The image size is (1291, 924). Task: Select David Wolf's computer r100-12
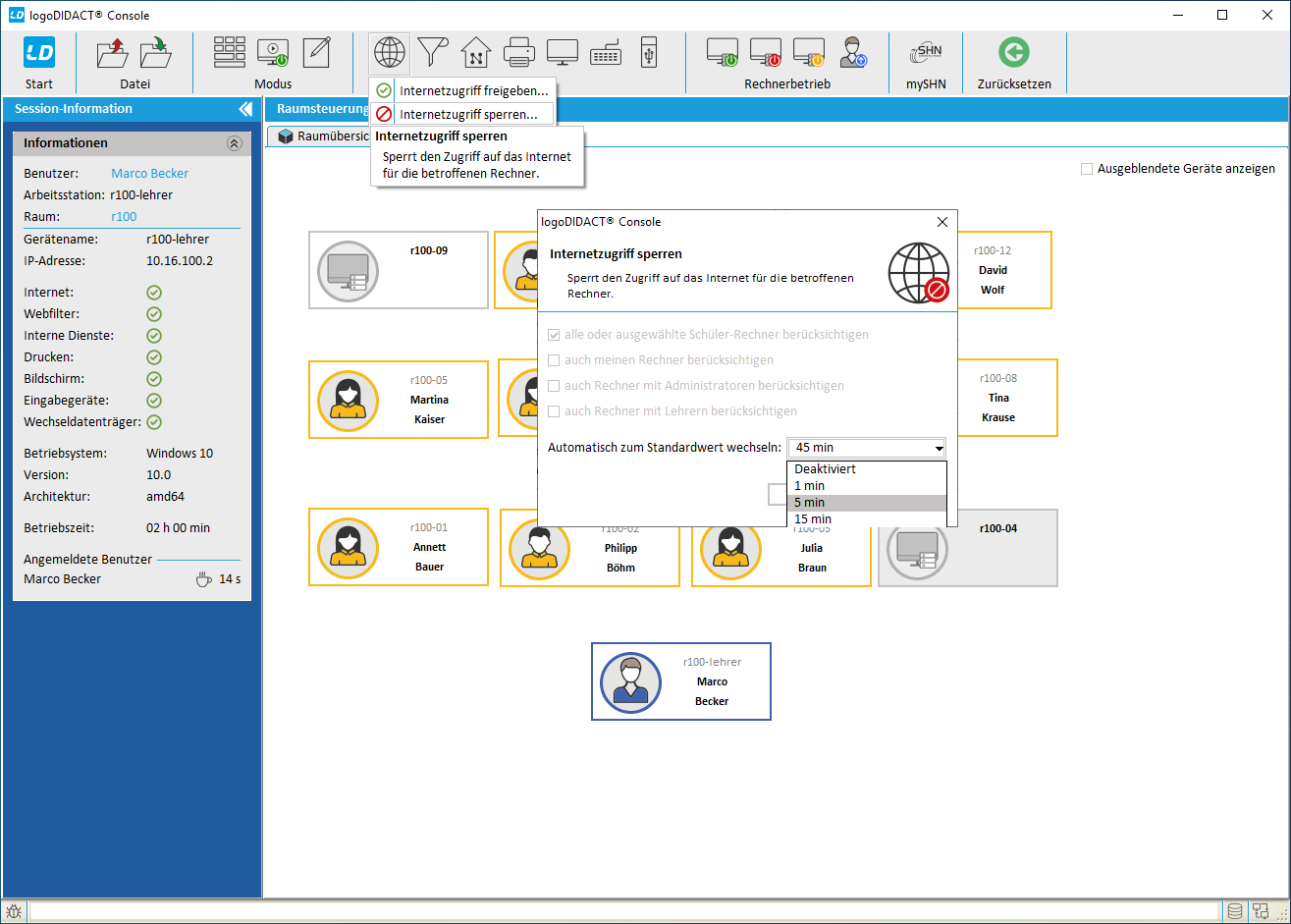click(1003, 270)
